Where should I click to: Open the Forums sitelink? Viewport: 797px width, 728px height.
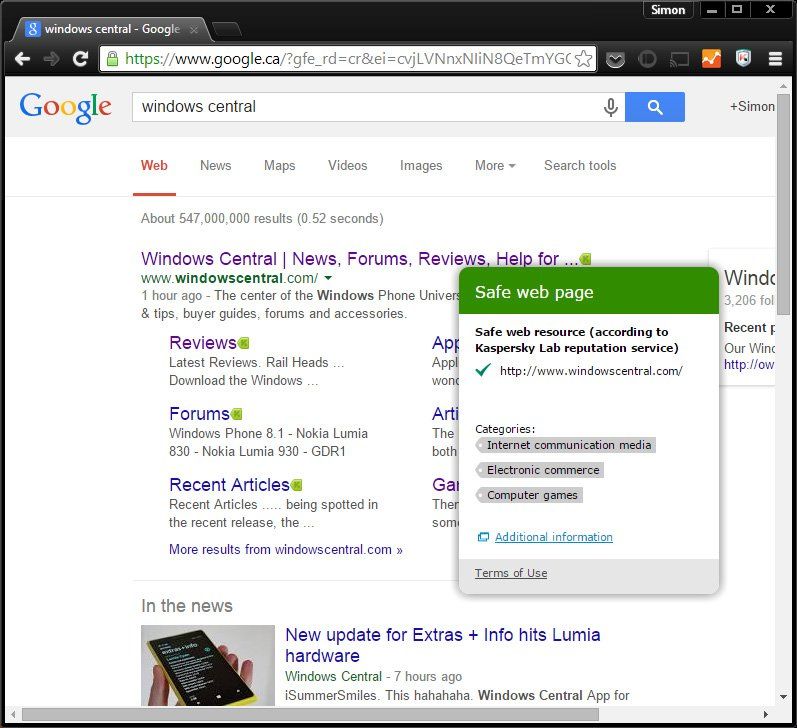(199, 414)
